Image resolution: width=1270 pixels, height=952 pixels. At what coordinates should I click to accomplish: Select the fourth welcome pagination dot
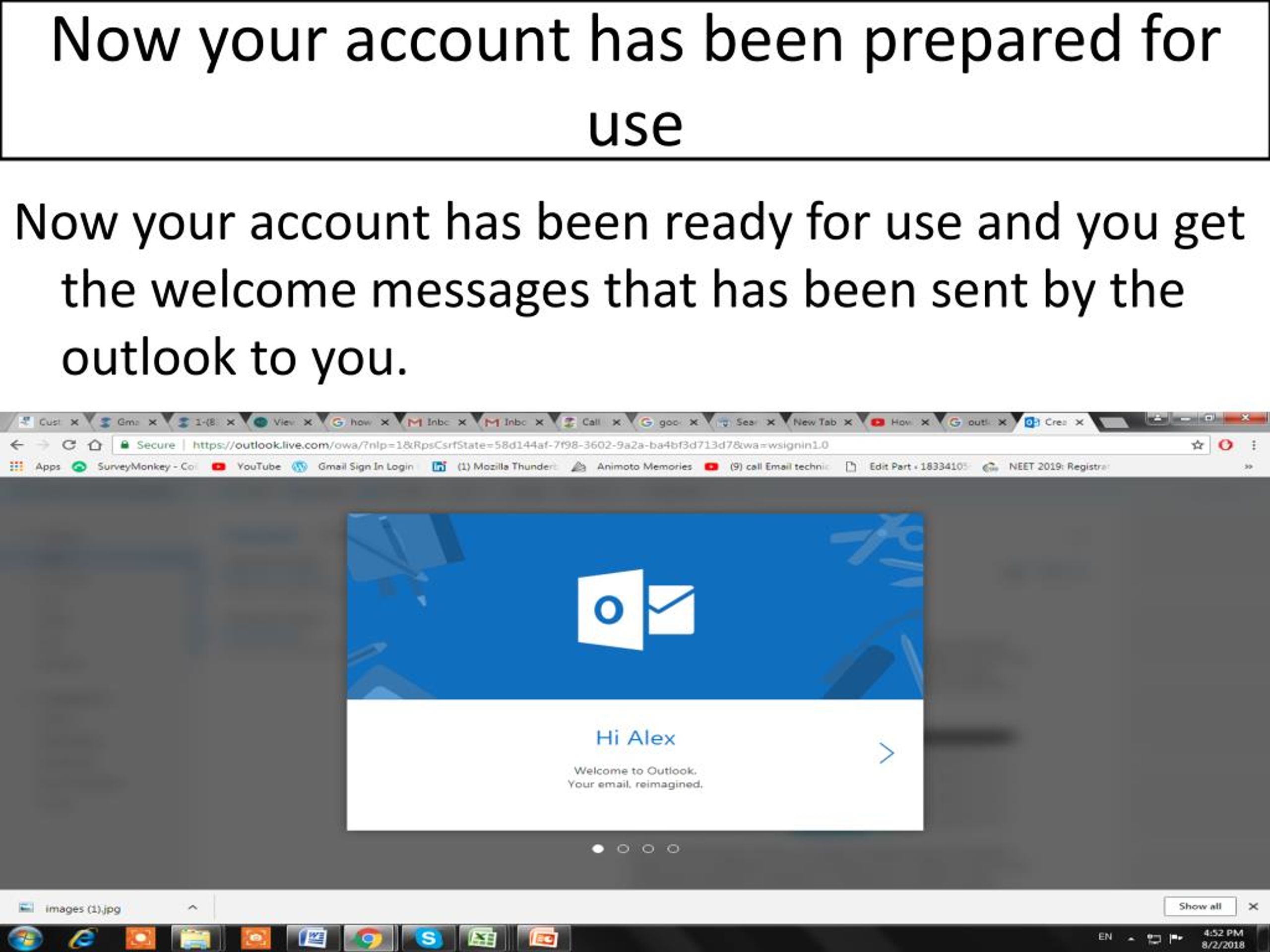tap(674, 849)
